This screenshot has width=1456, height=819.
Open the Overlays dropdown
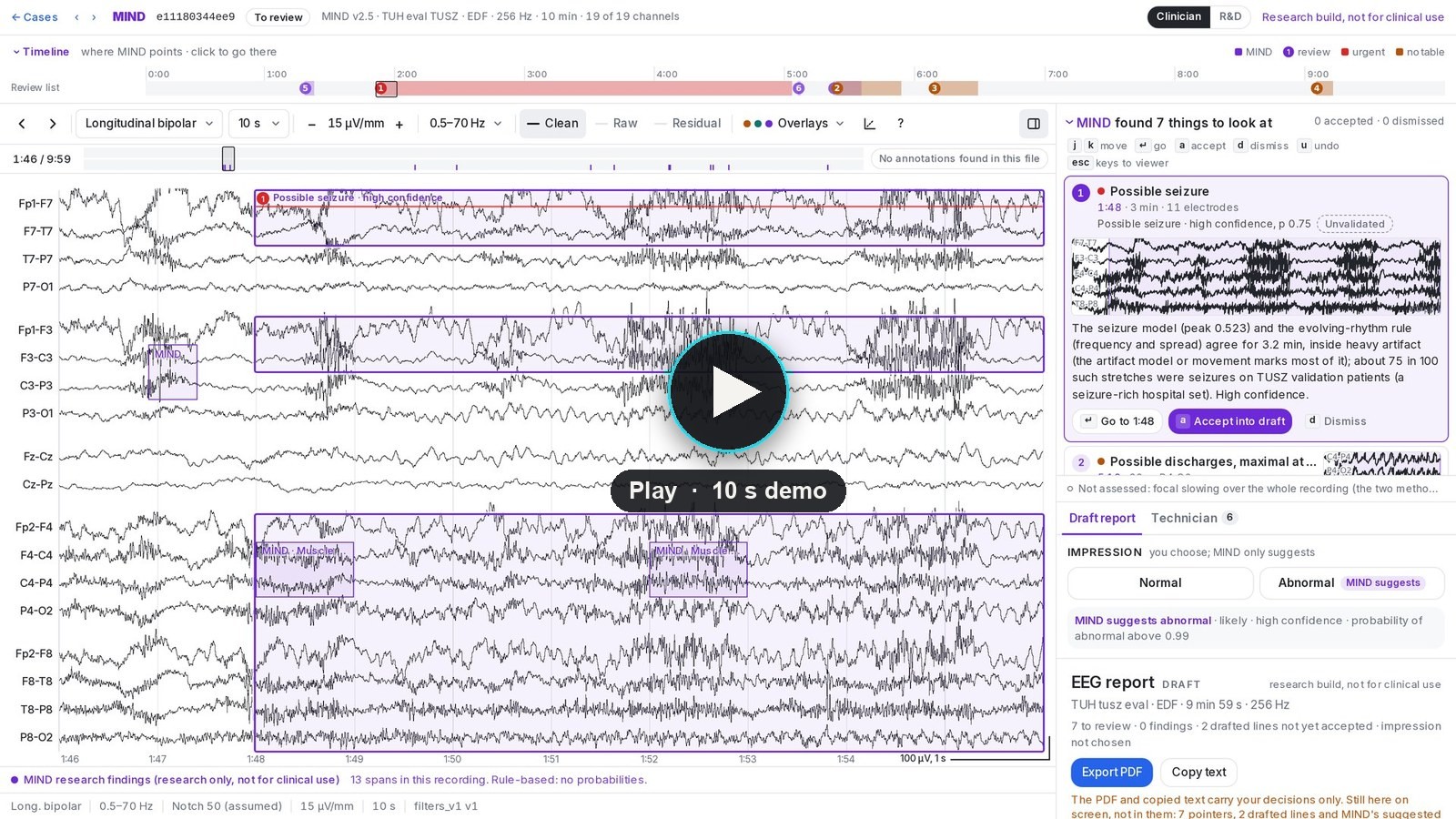point(794,124)
